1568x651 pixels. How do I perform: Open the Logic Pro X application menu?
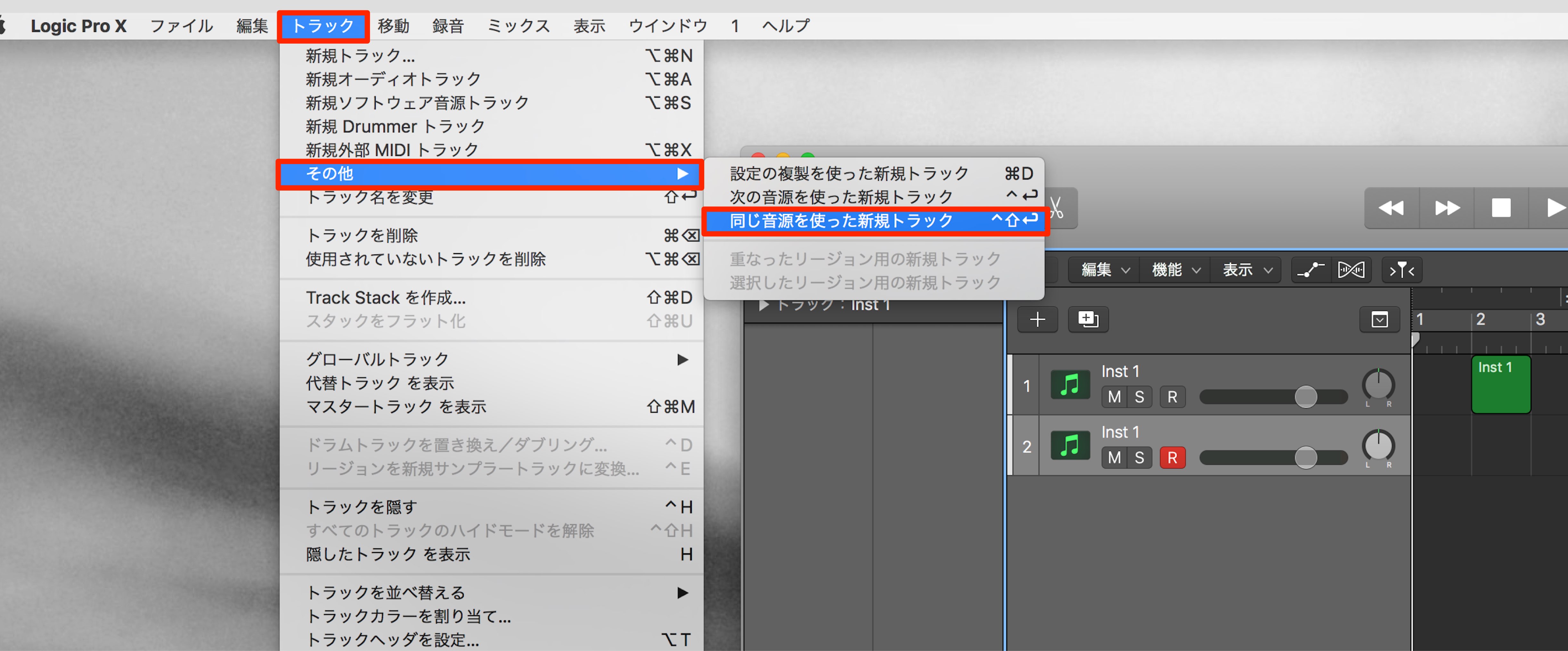(x=78, y=26)
